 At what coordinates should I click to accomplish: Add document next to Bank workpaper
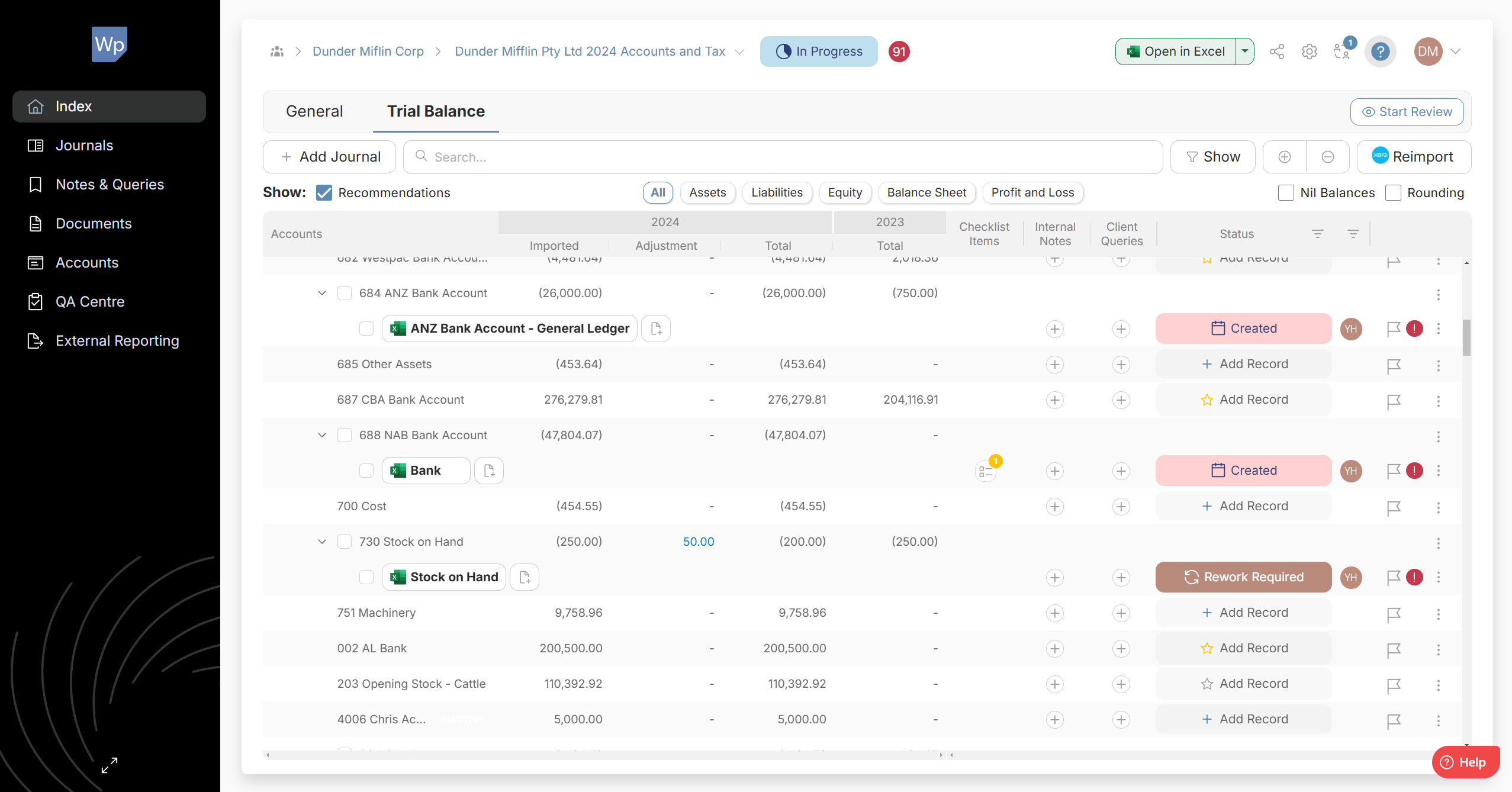pos(490,471)
